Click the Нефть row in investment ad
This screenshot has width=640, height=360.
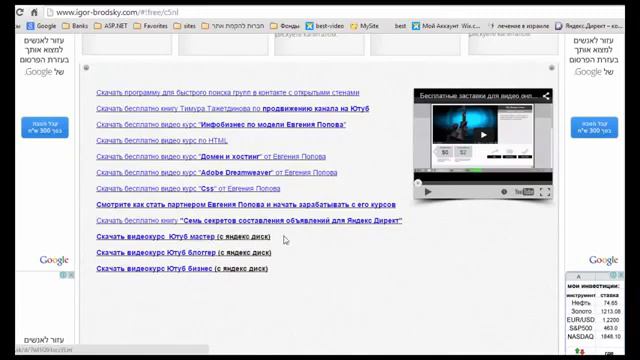tap(593, 303)
